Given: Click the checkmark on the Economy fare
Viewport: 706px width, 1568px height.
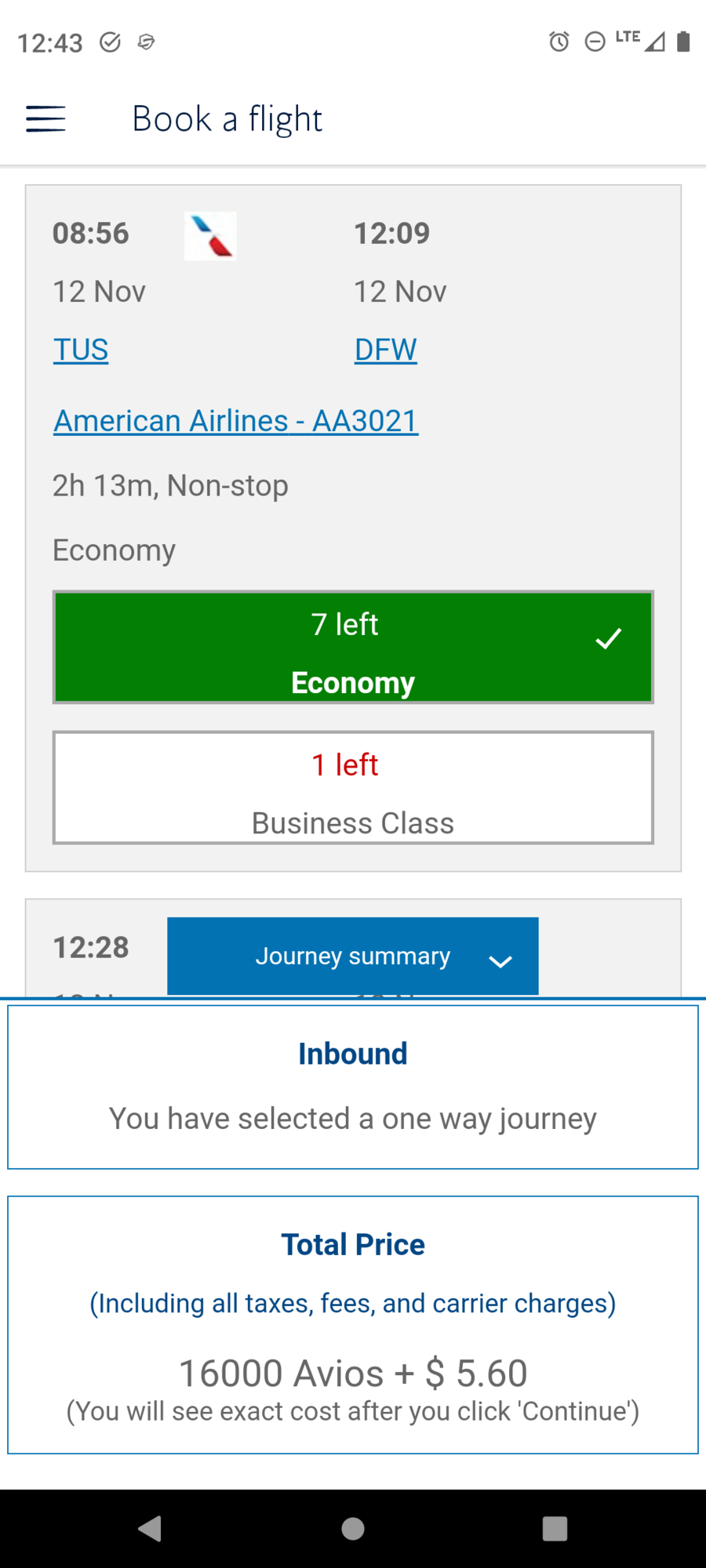Looking at the screenshot, I should [x=608, y=639].
